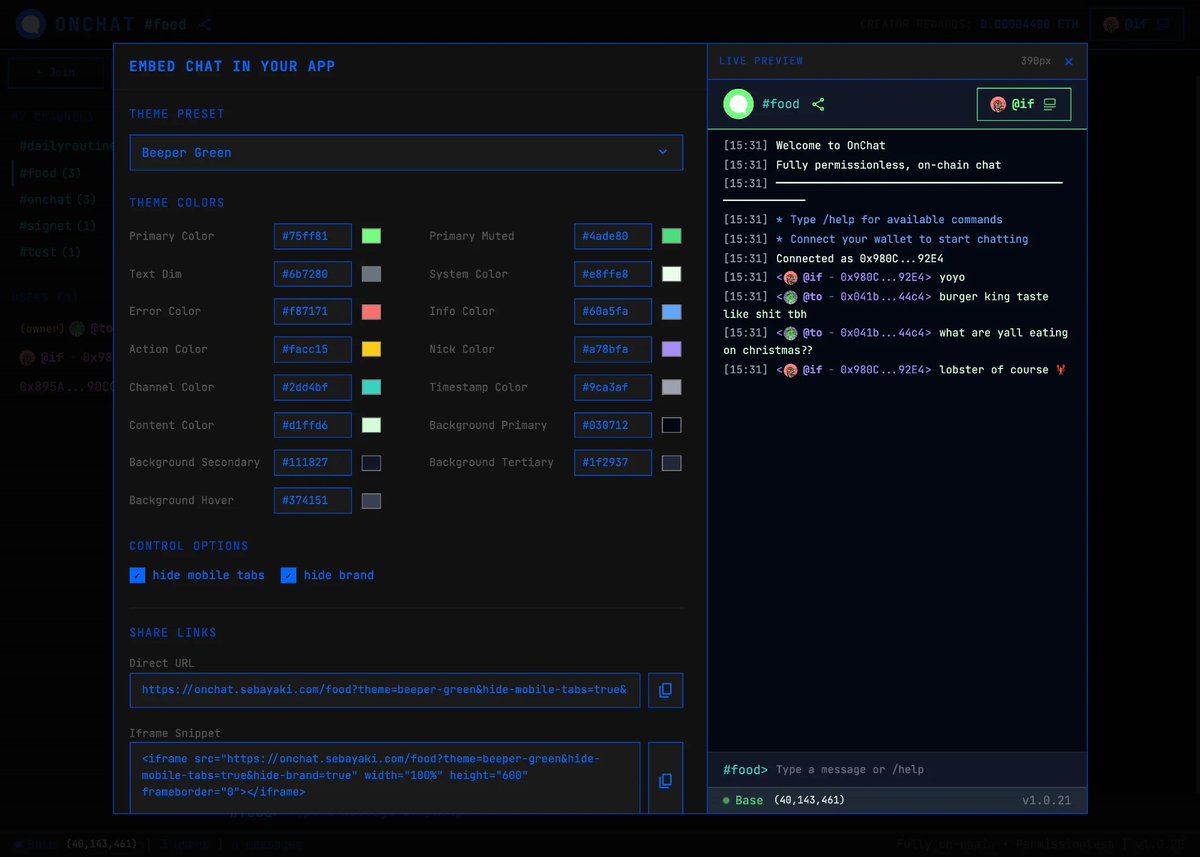Click the + Join button in background sidebar
1200x857 pixels.
56,73
